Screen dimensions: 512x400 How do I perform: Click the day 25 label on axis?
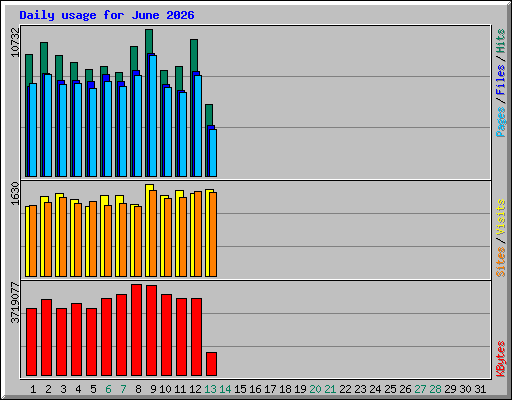[x=390, y=389]
